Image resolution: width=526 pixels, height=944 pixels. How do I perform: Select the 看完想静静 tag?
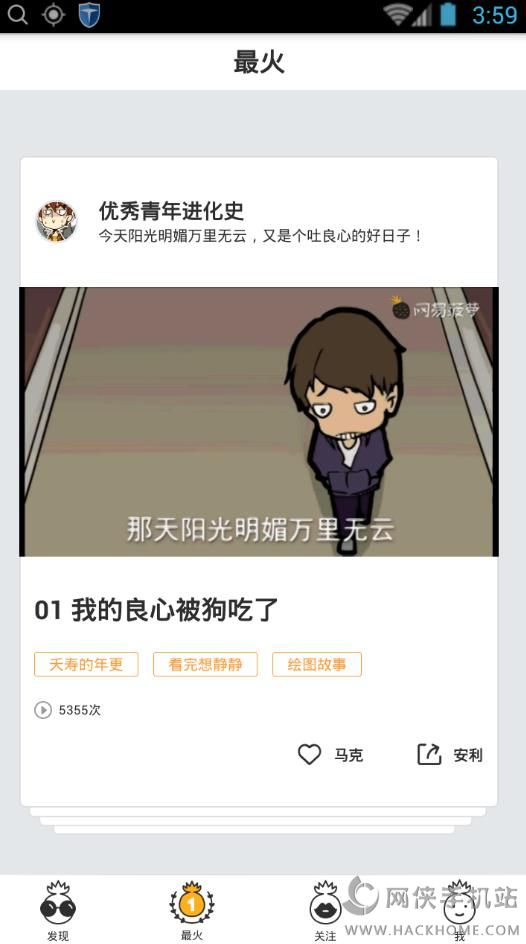tap(205, 664)
